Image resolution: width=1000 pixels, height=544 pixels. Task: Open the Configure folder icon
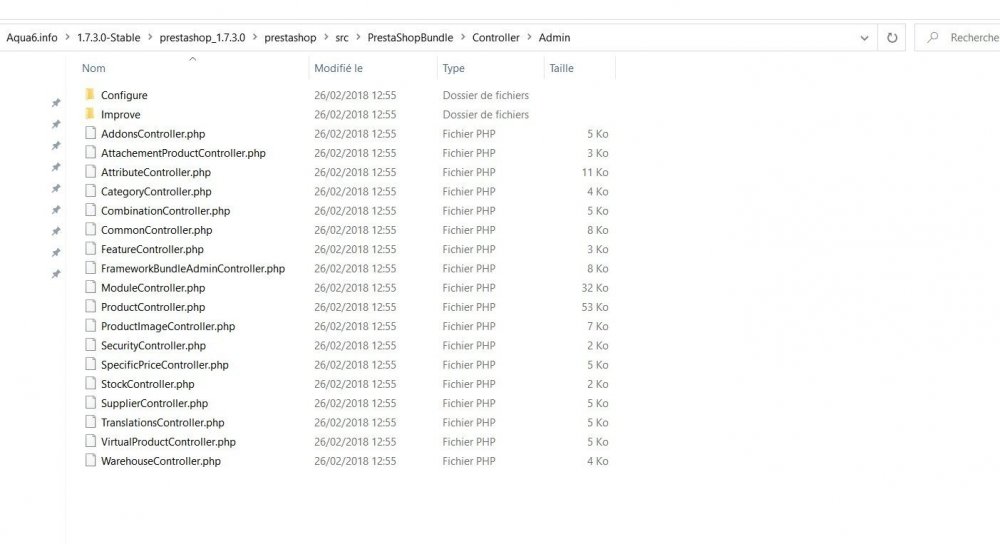tap(90, 94)
